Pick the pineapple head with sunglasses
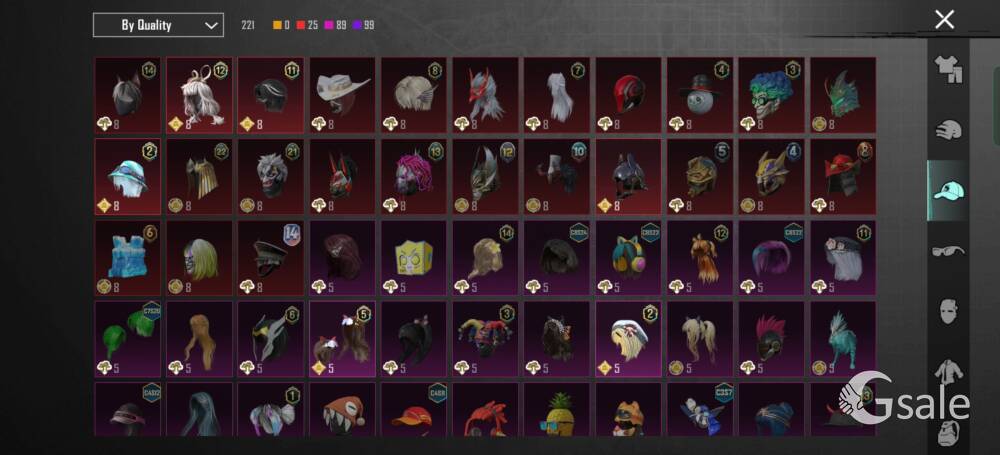The height and width of the screenshot is (455, 1000). 557,409
